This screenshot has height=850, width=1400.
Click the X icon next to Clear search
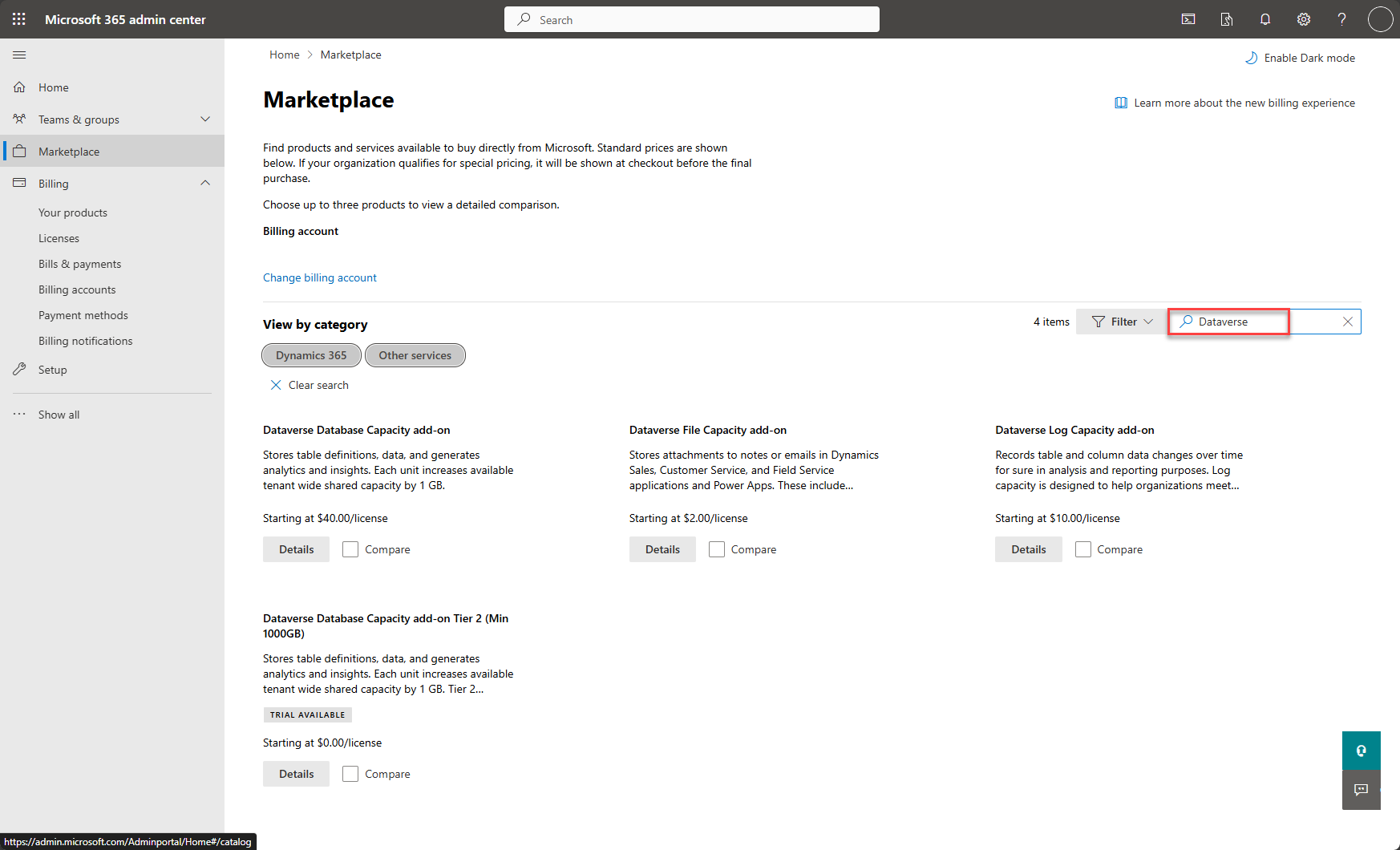pos(276,385)
